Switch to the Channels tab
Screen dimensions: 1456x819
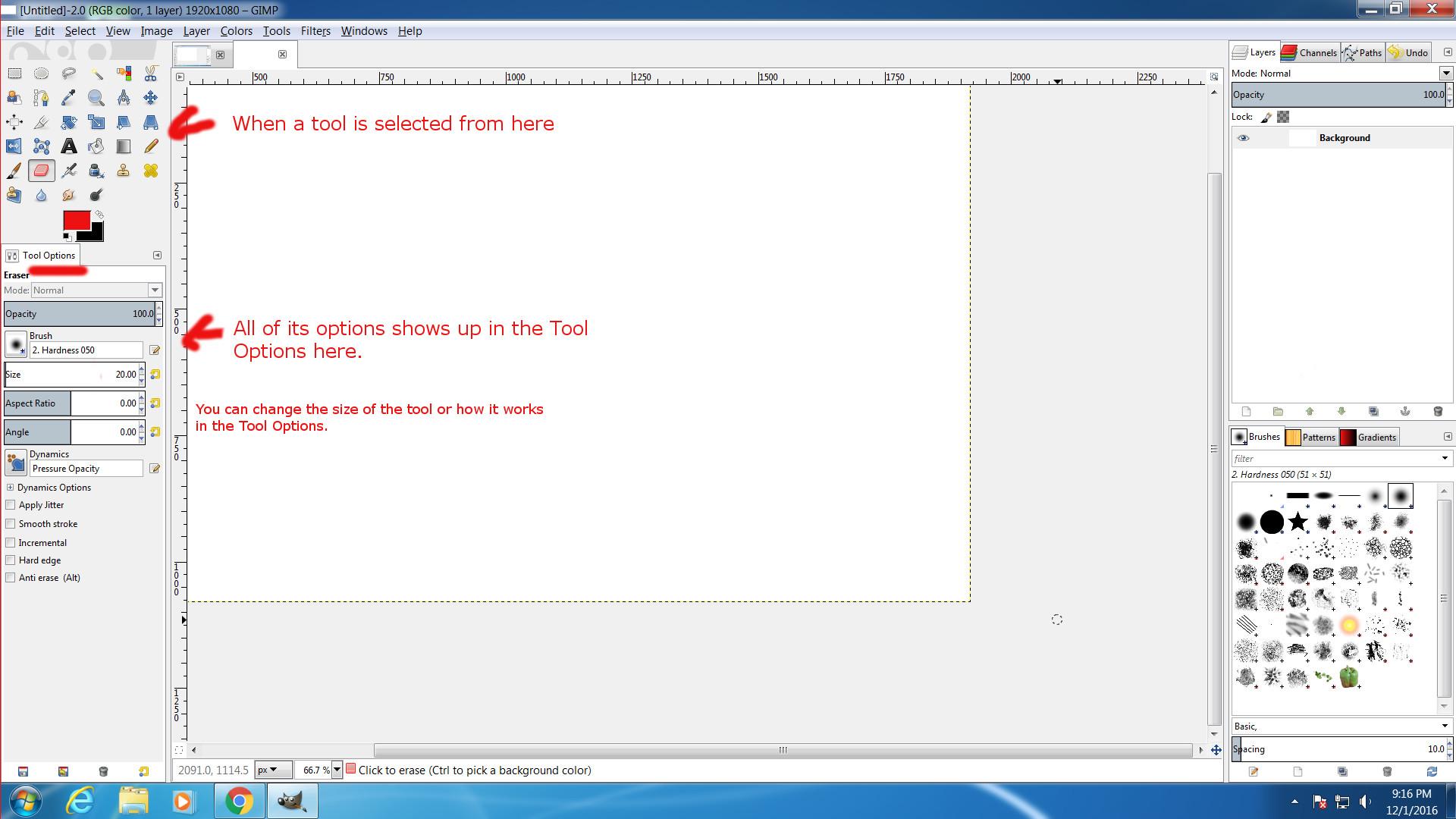(x=1310, y=52)
